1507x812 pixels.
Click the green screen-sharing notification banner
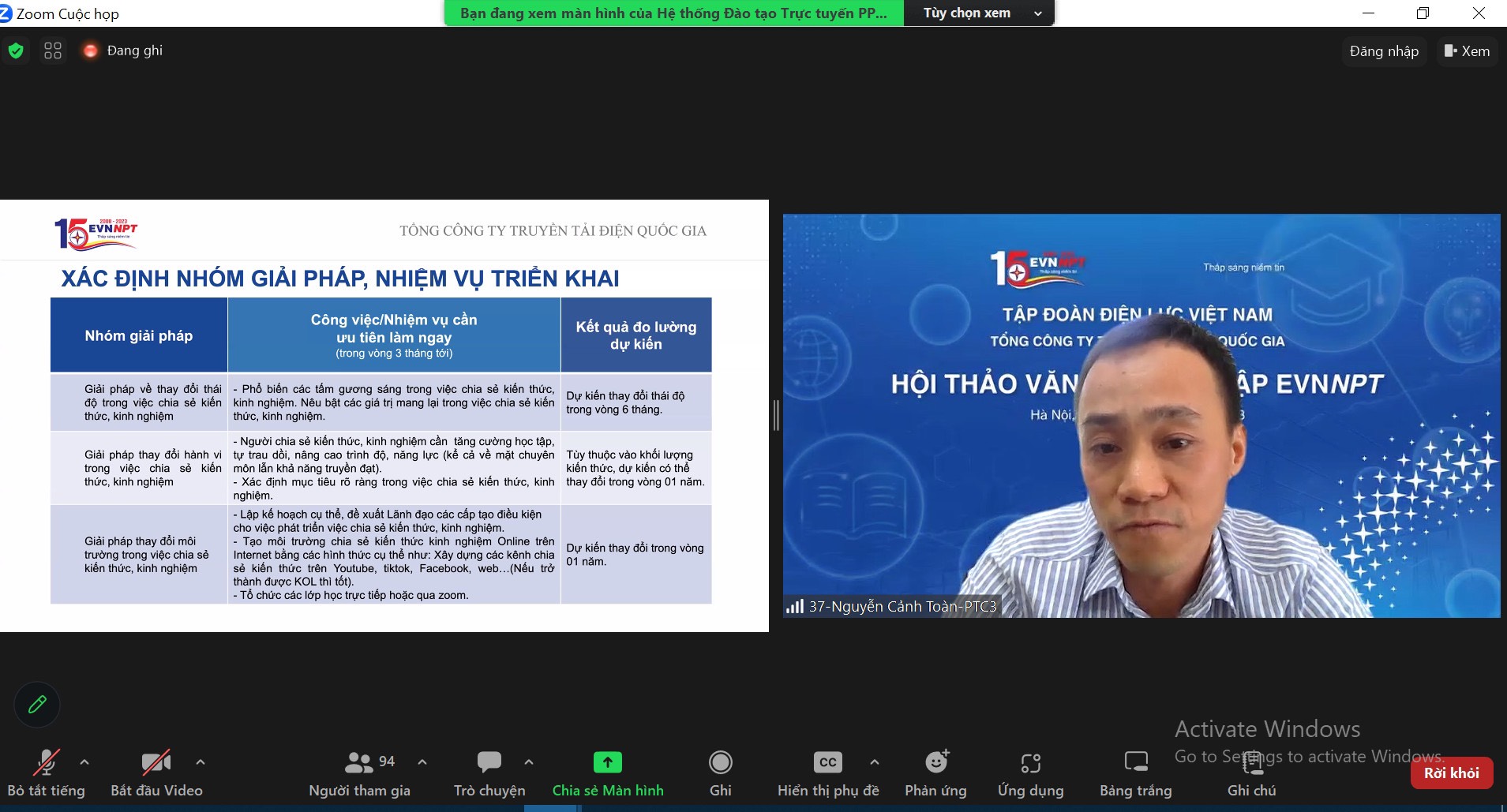tap(674, 13)
